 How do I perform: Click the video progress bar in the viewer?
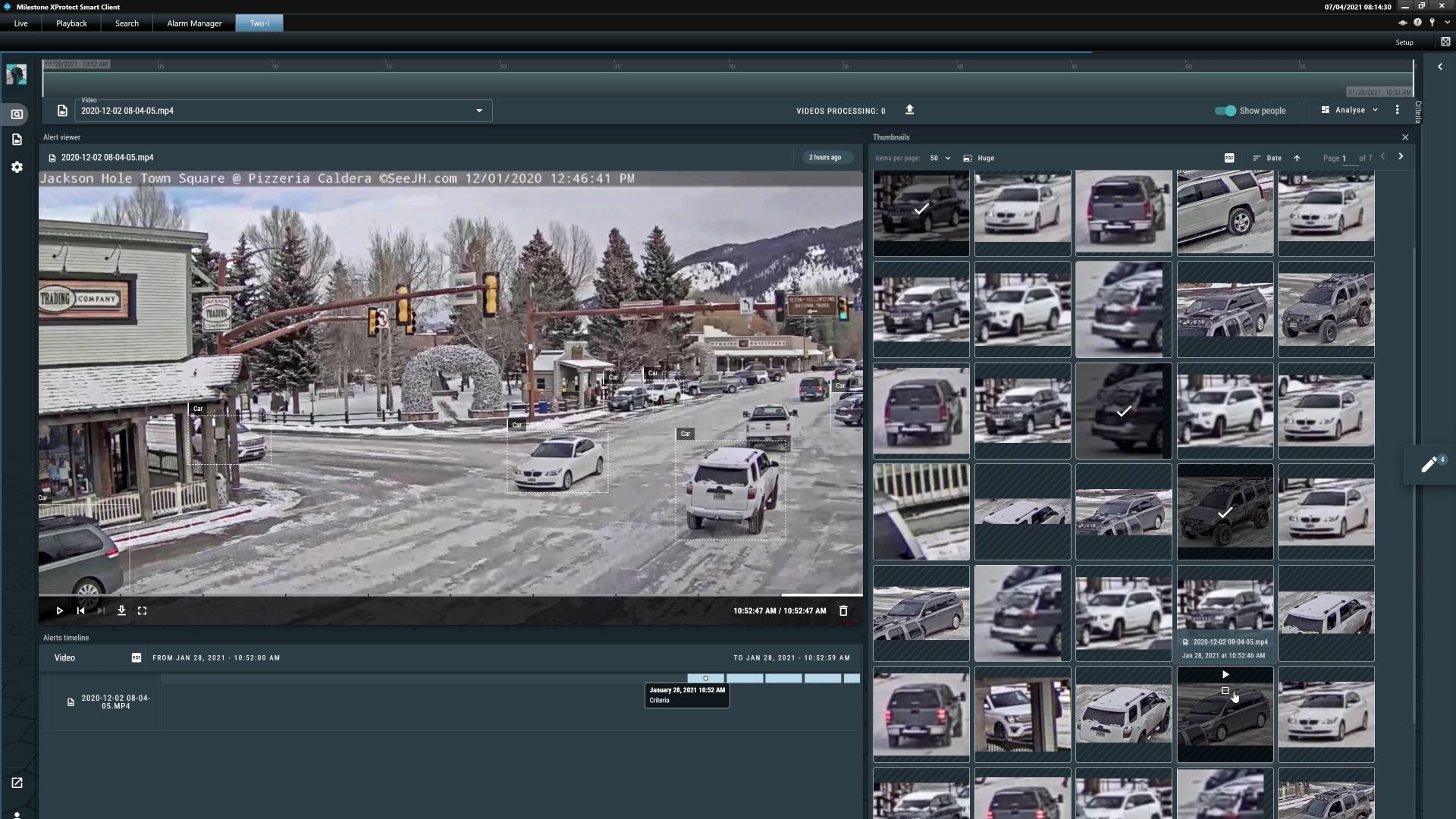point(450,595)
